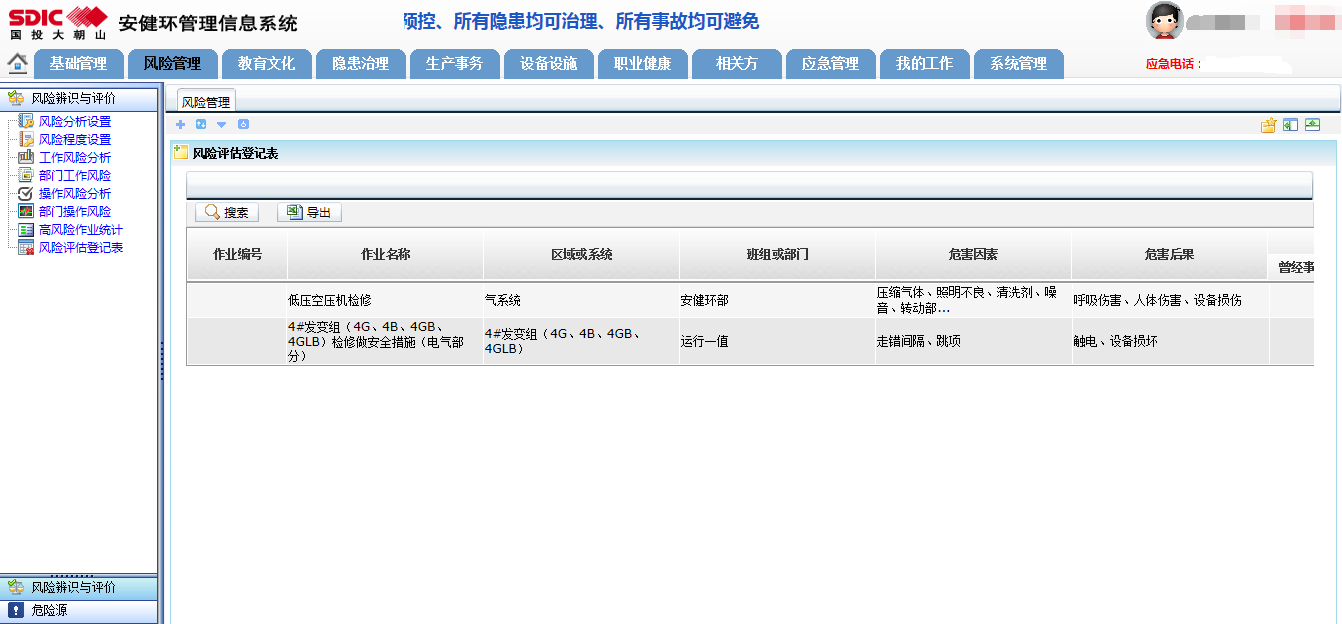The height and width of the screenshot is (624, 1342).
Task: Select 高风险作业统计 in the sidebar tree
Action: point(80,229)
